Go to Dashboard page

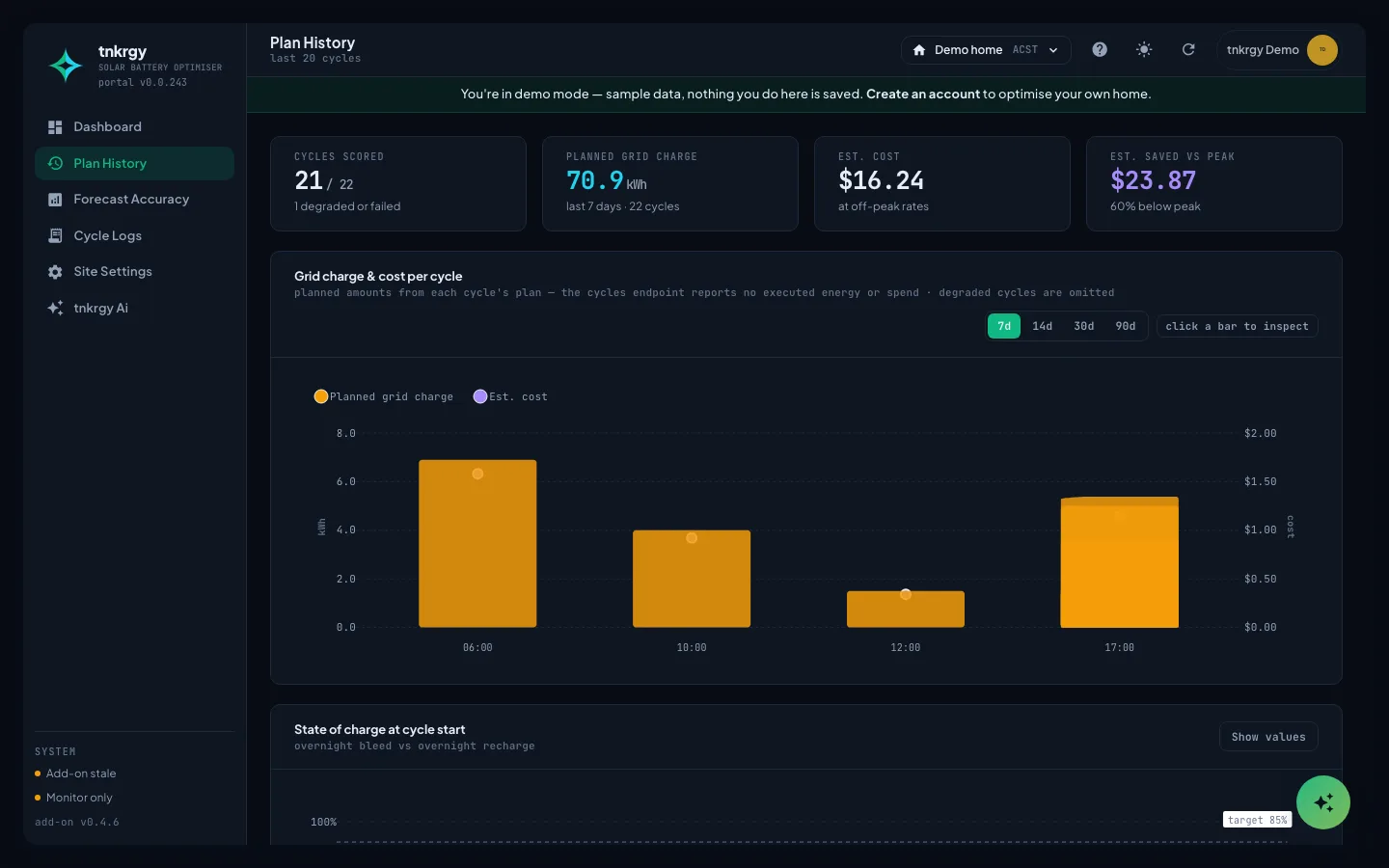tap(134, 127)
